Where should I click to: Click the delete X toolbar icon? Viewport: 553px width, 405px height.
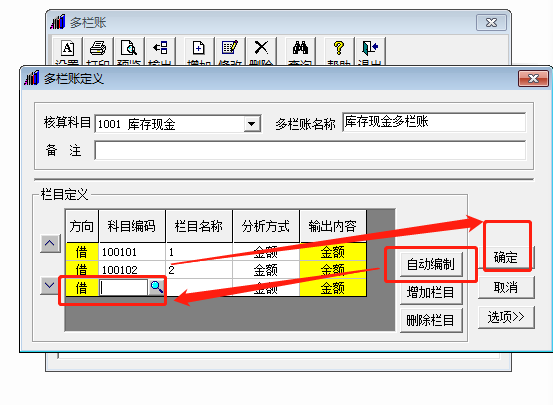(261, 48)
